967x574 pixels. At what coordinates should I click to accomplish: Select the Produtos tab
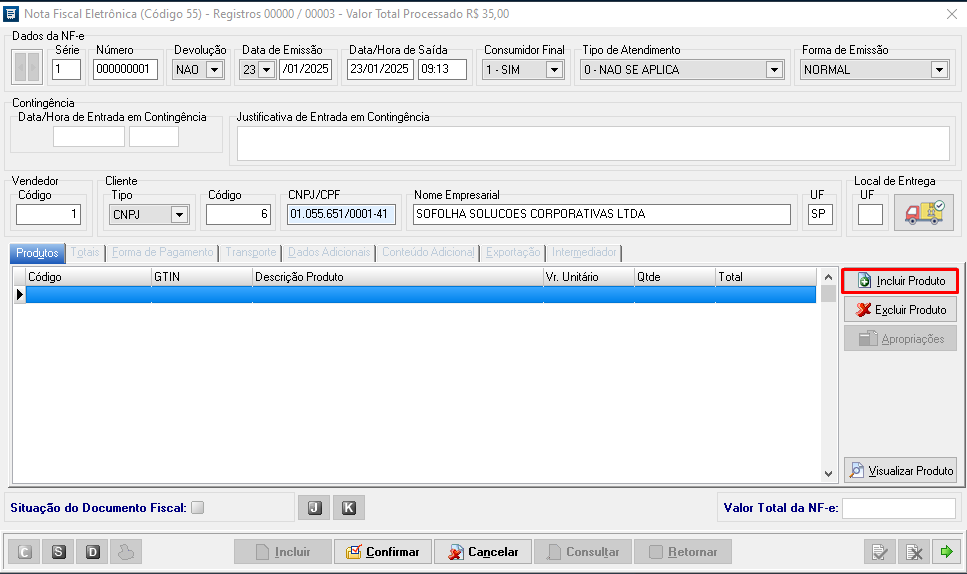pyautogui.click(x=37, y=253)
